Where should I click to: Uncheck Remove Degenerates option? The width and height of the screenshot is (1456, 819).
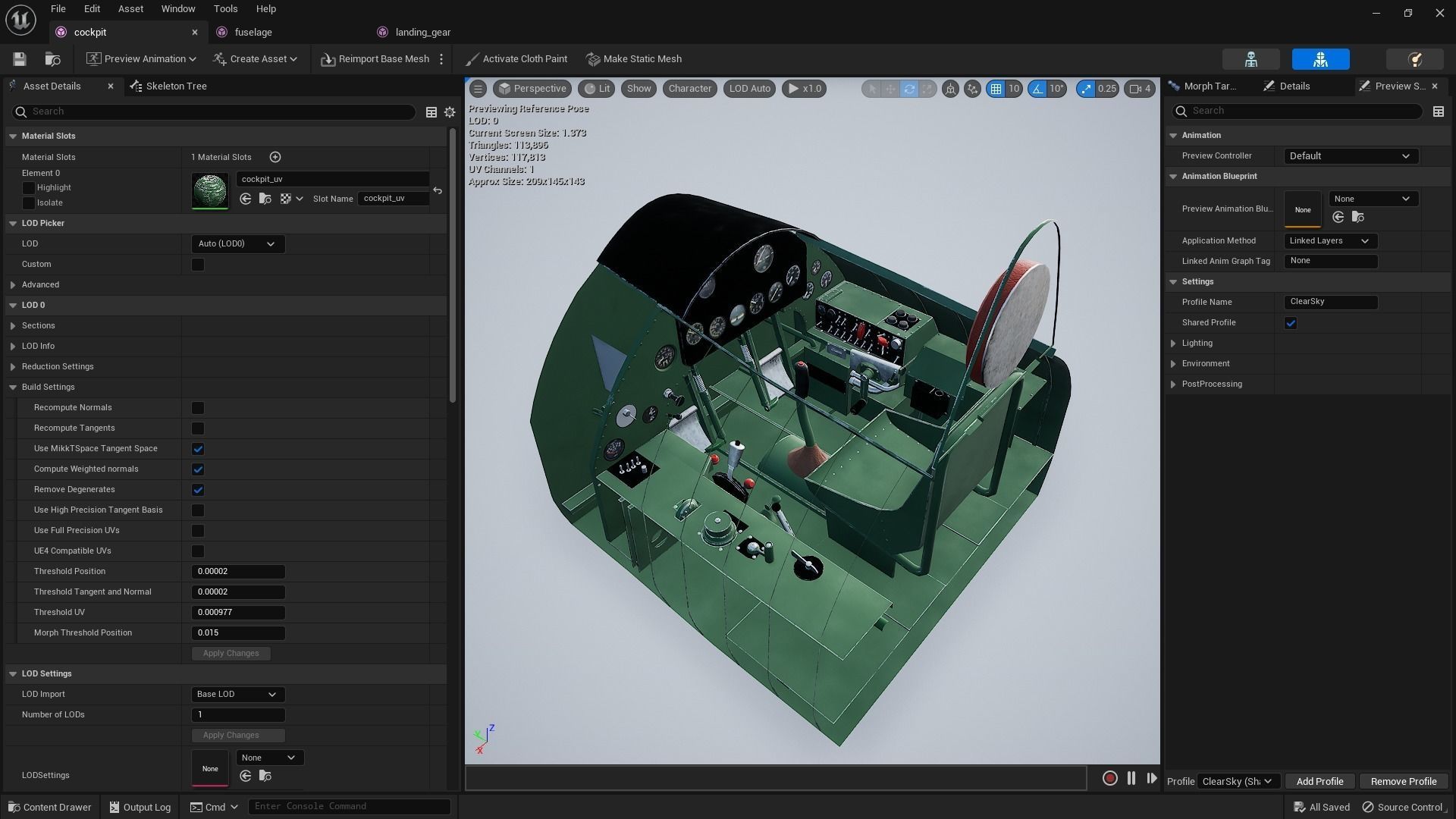click(198, 490)
